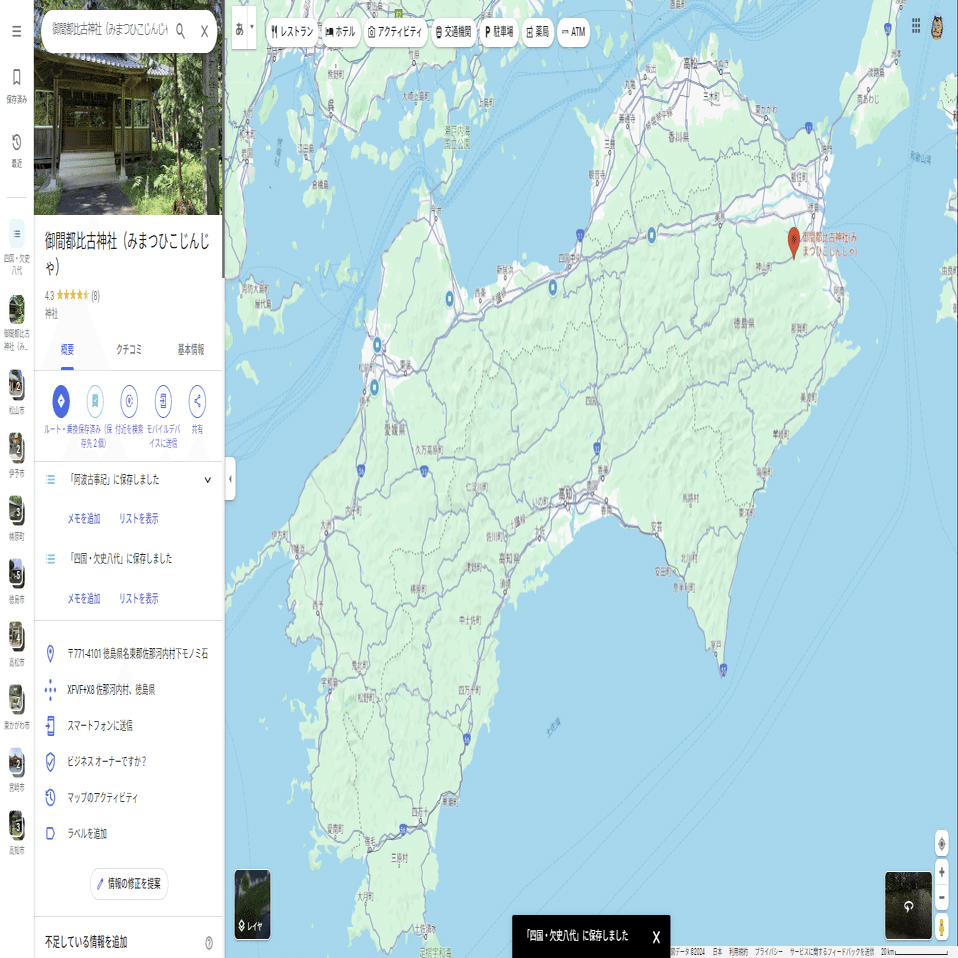This screenshot has width=958, height=958.
Task: Click the plus code XFVF+X8 row
Action: pos(128,690)
